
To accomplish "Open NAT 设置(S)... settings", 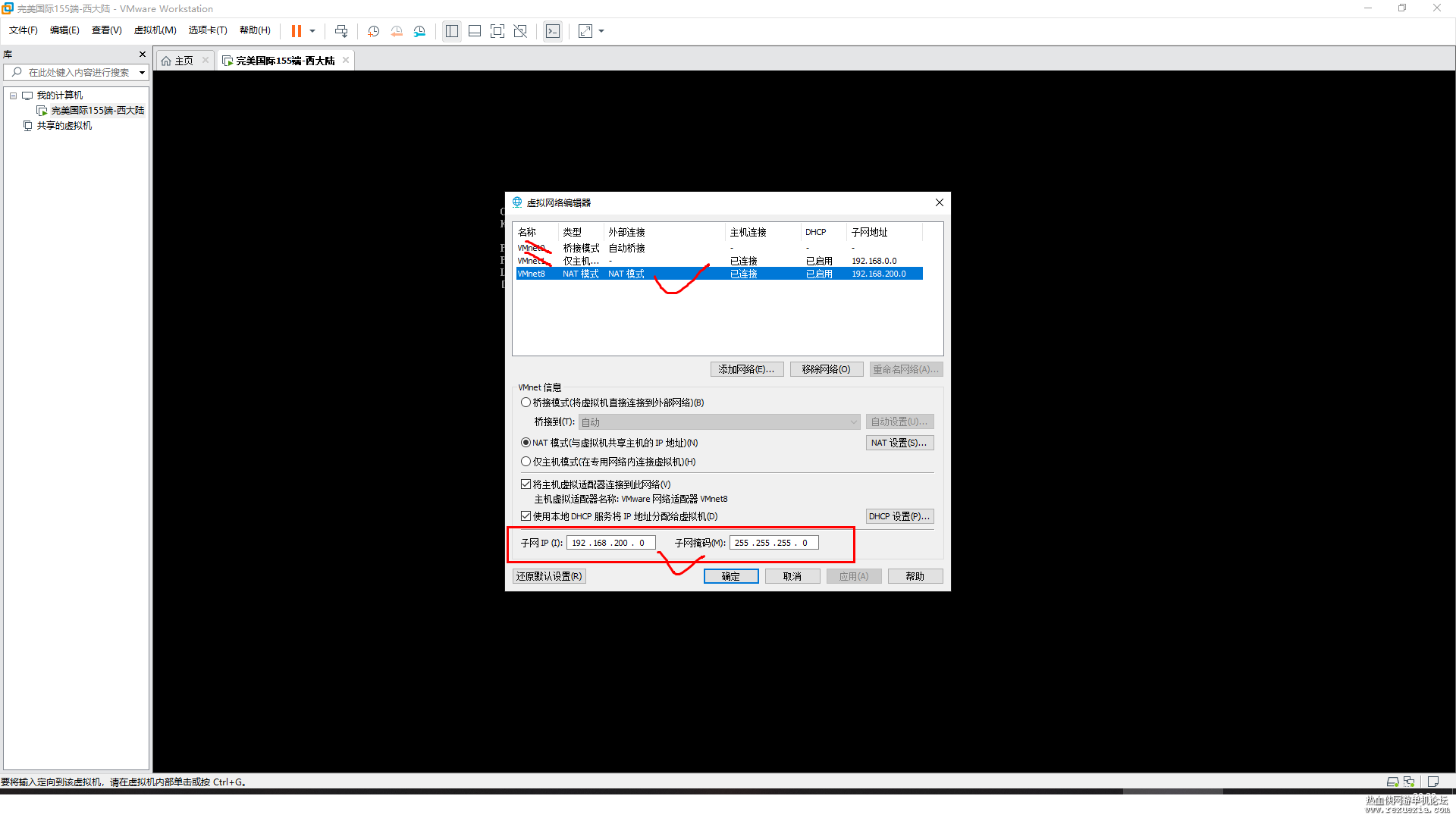I will tap(899, 443).
